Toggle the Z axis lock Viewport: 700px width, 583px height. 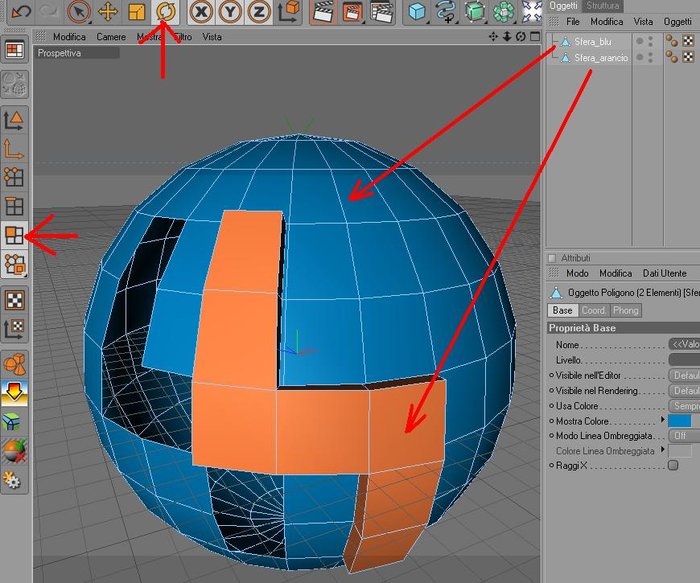[x=259, y=12]
